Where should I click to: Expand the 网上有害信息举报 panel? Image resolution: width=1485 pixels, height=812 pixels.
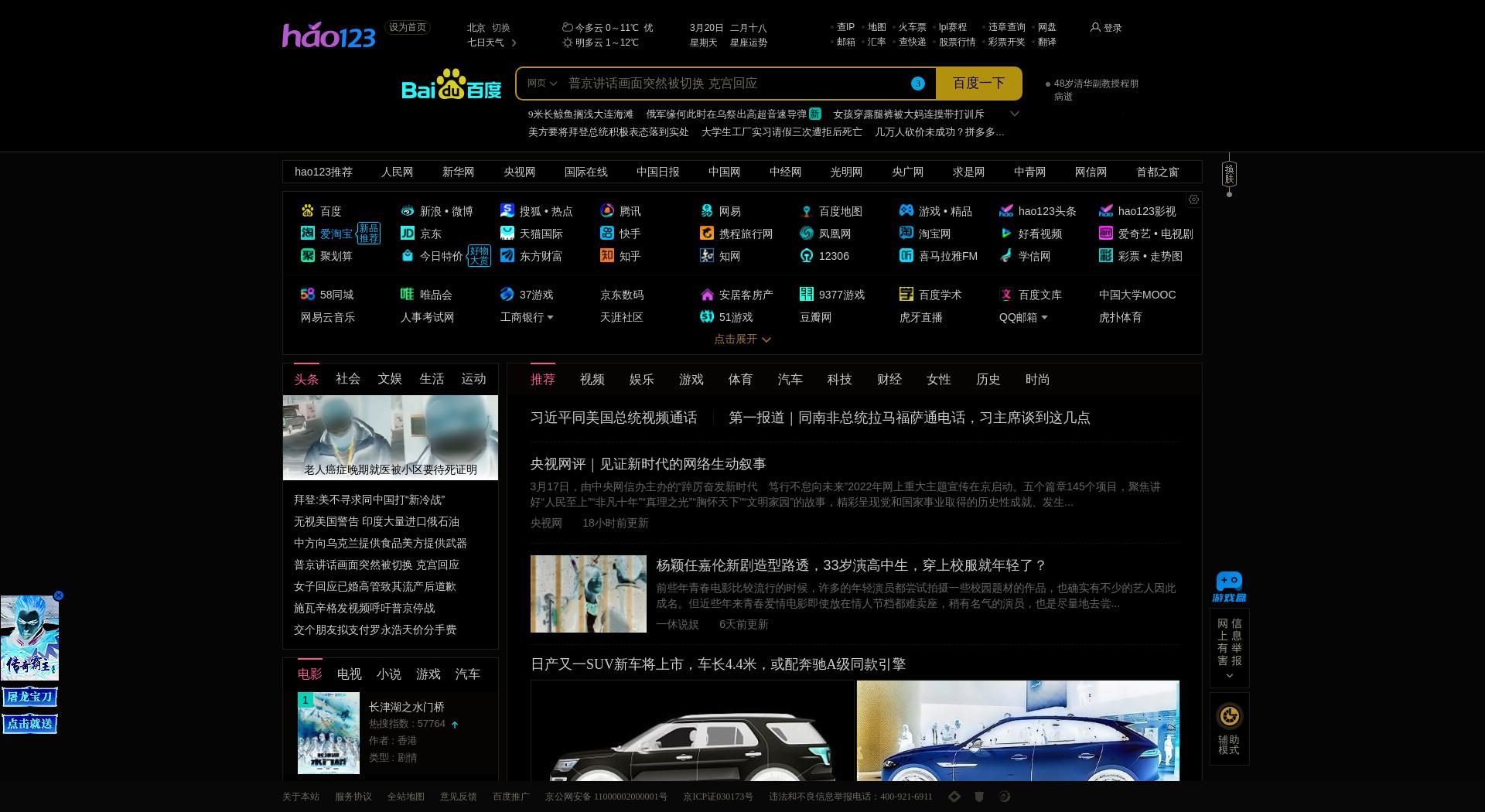[x=1229, y=648]
